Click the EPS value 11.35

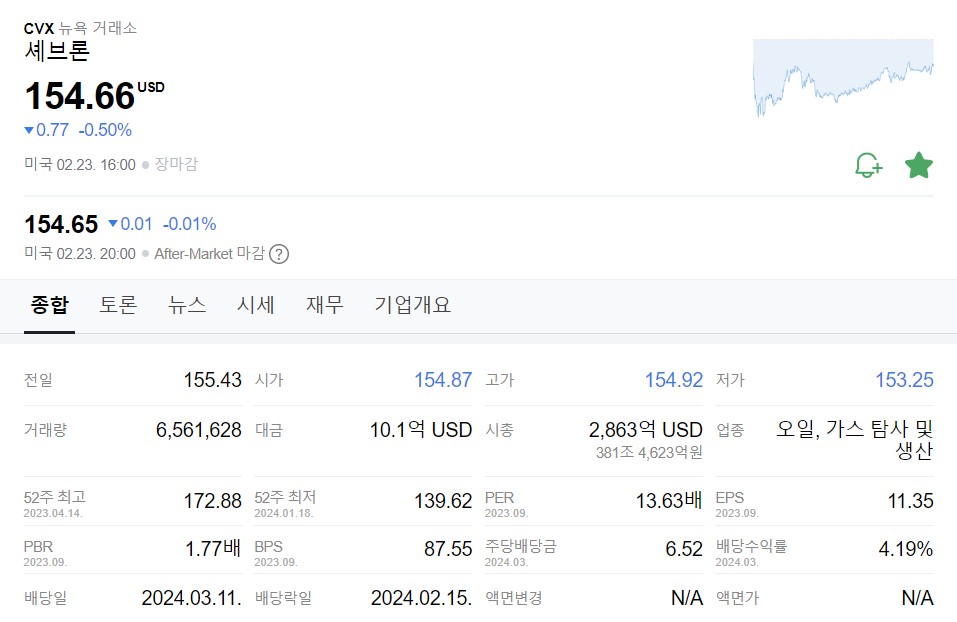911,501
